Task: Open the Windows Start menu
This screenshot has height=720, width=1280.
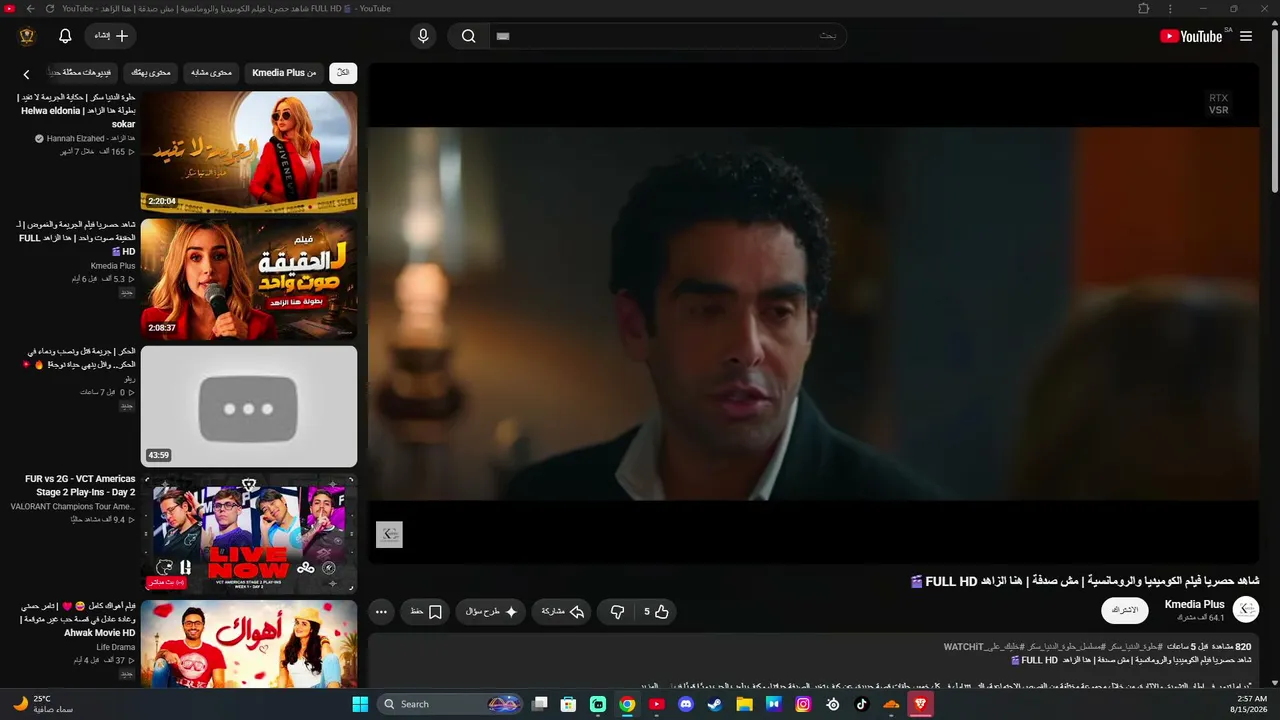Action: [359, 704]
